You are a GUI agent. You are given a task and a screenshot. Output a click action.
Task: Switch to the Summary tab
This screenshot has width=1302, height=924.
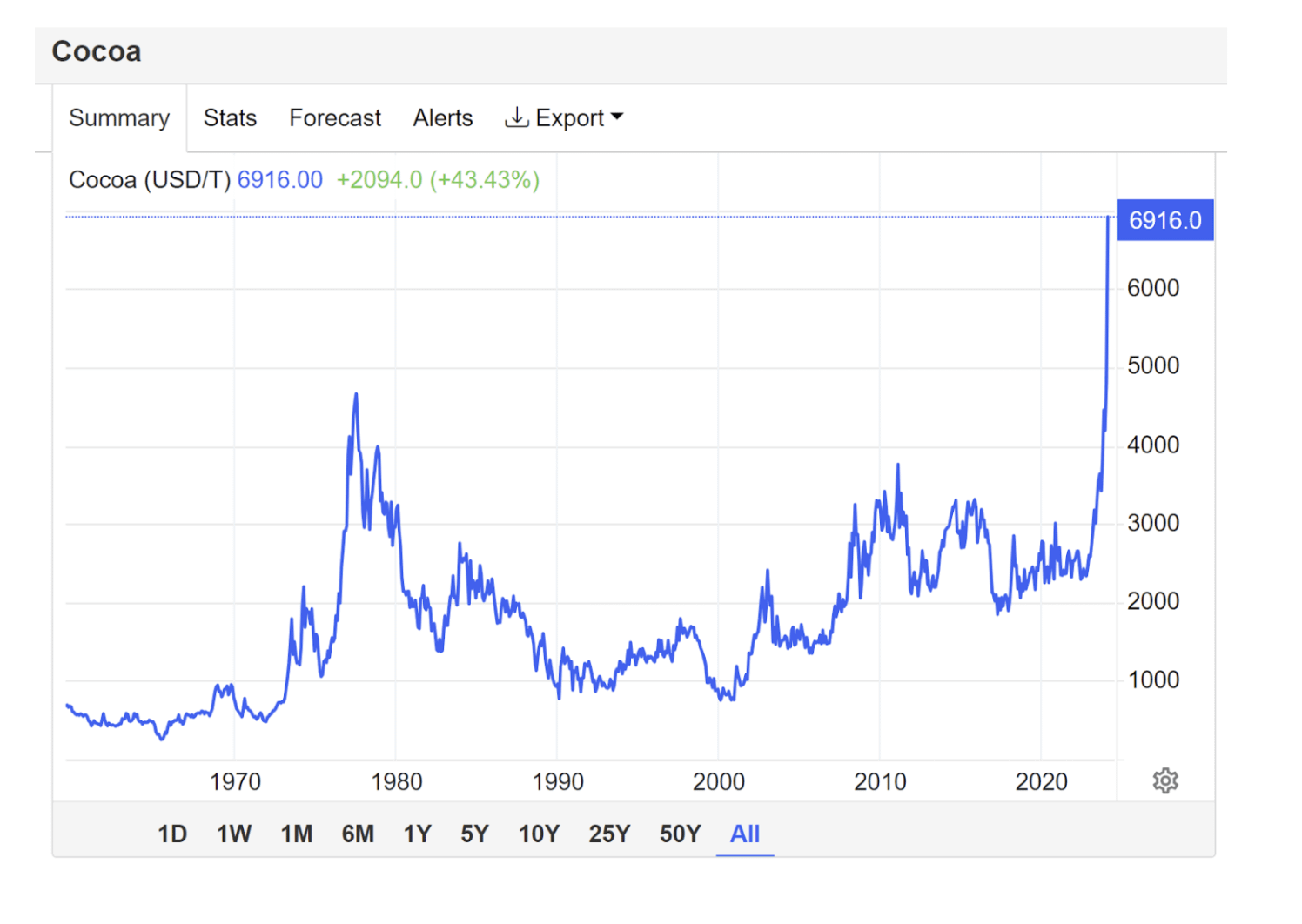tap(119, 117)
